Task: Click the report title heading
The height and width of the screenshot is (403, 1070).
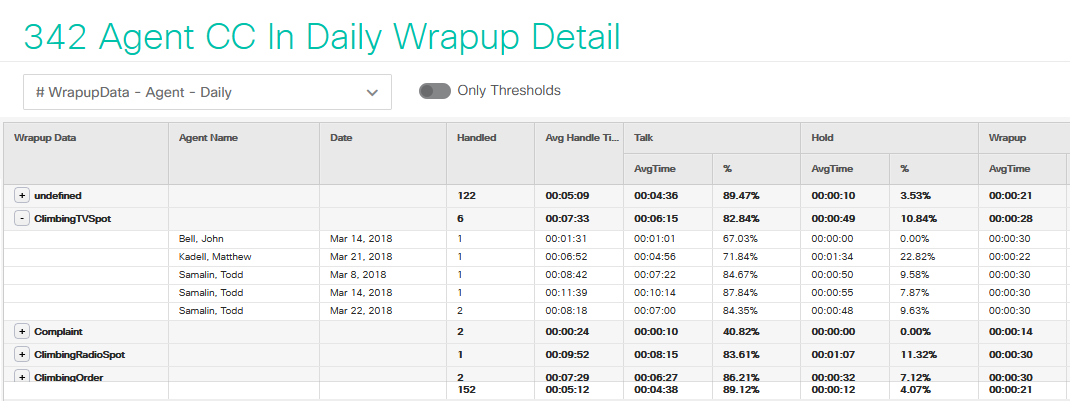Action: pos(322,37)
